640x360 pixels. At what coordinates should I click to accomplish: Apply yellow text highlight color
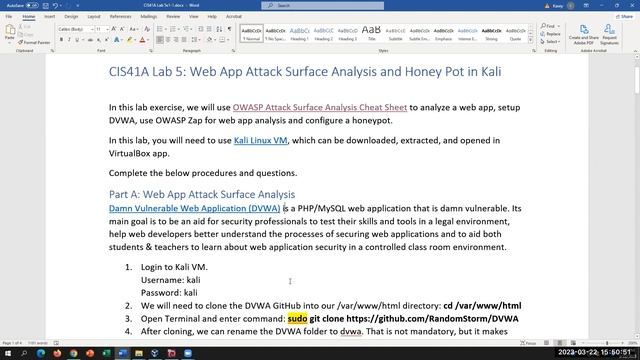click(x=129, y=40)
